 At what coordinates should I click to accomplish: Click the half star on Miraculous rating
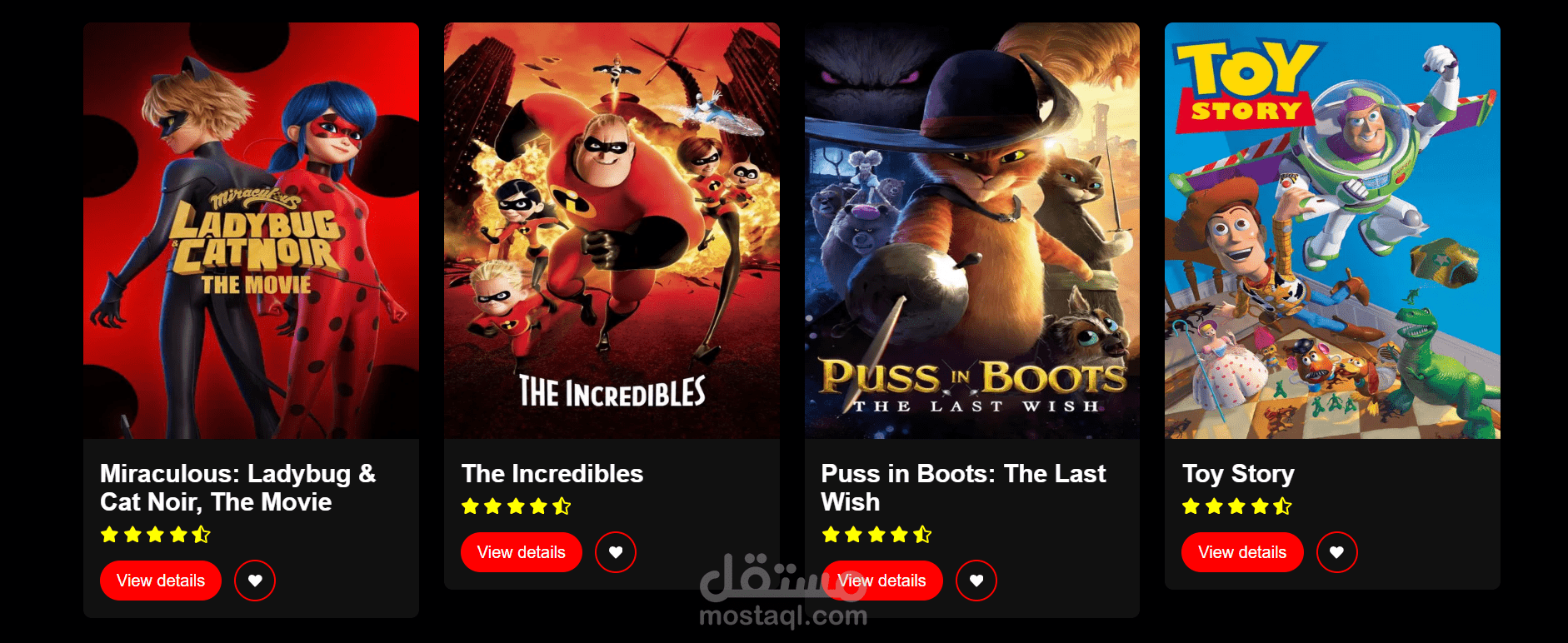click(x=201, y=535)
